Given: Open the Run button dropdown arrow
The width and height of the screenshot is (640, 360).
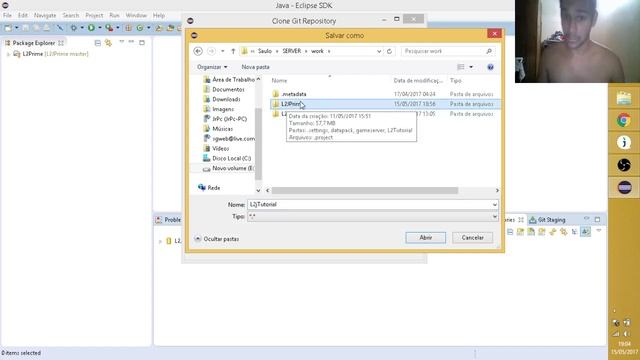Looking at the screenshot, I should pyautogui.click(x=99, y=28).
